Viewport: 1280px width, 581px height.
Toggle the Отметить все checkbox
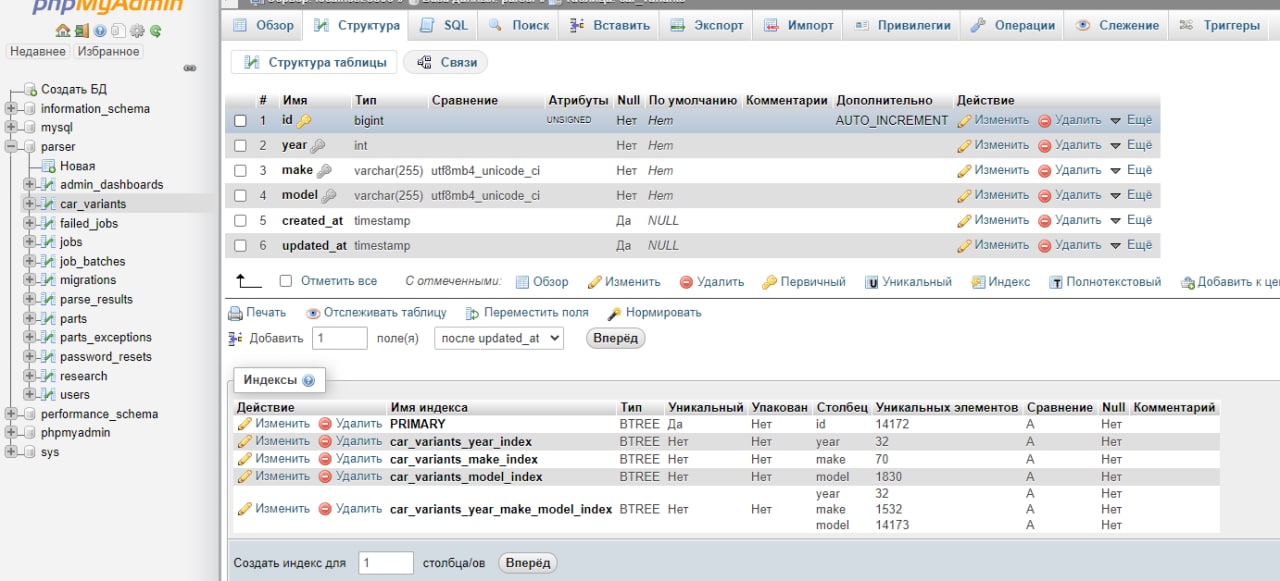tap(286, 282)
